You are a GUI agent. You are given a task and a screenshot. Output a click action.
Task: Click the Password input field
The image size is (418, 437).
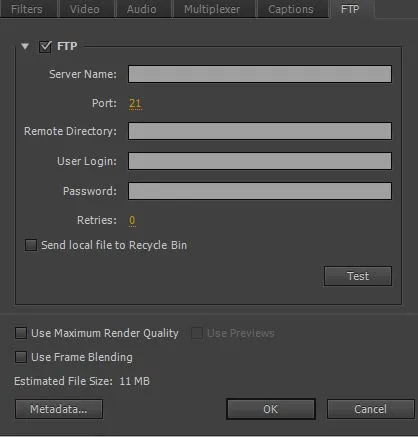pyautogui.click(x=260, y=191)
